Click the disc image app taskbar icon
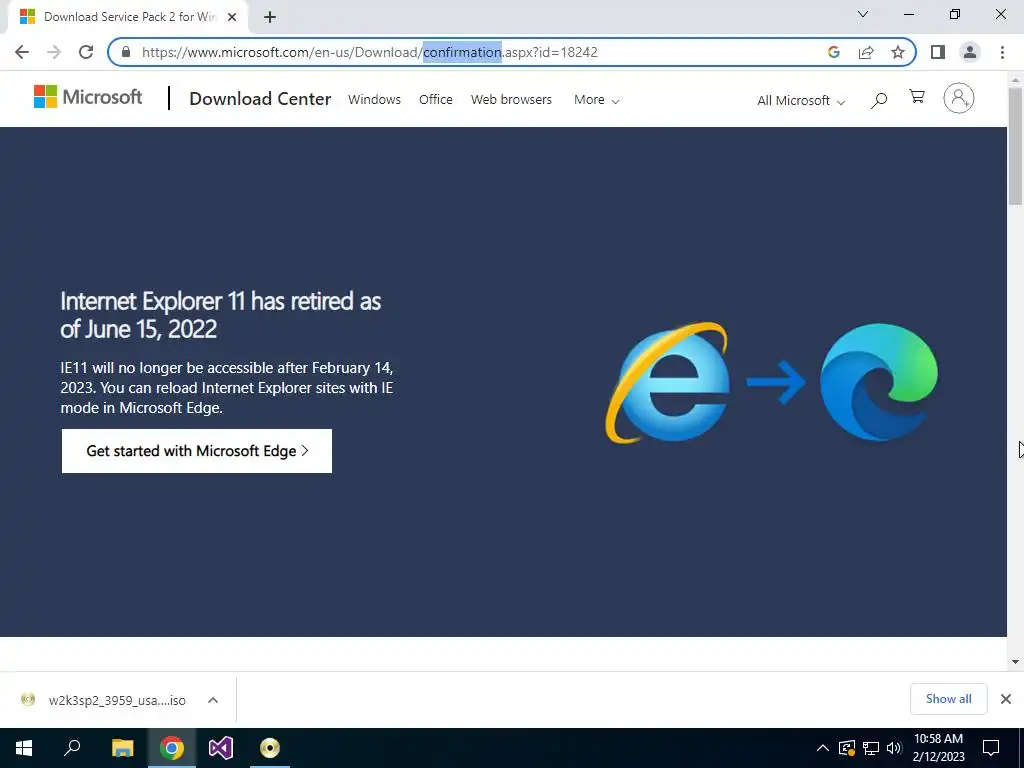The width and height of the screenshot is (1024, 768). point(270,748)
